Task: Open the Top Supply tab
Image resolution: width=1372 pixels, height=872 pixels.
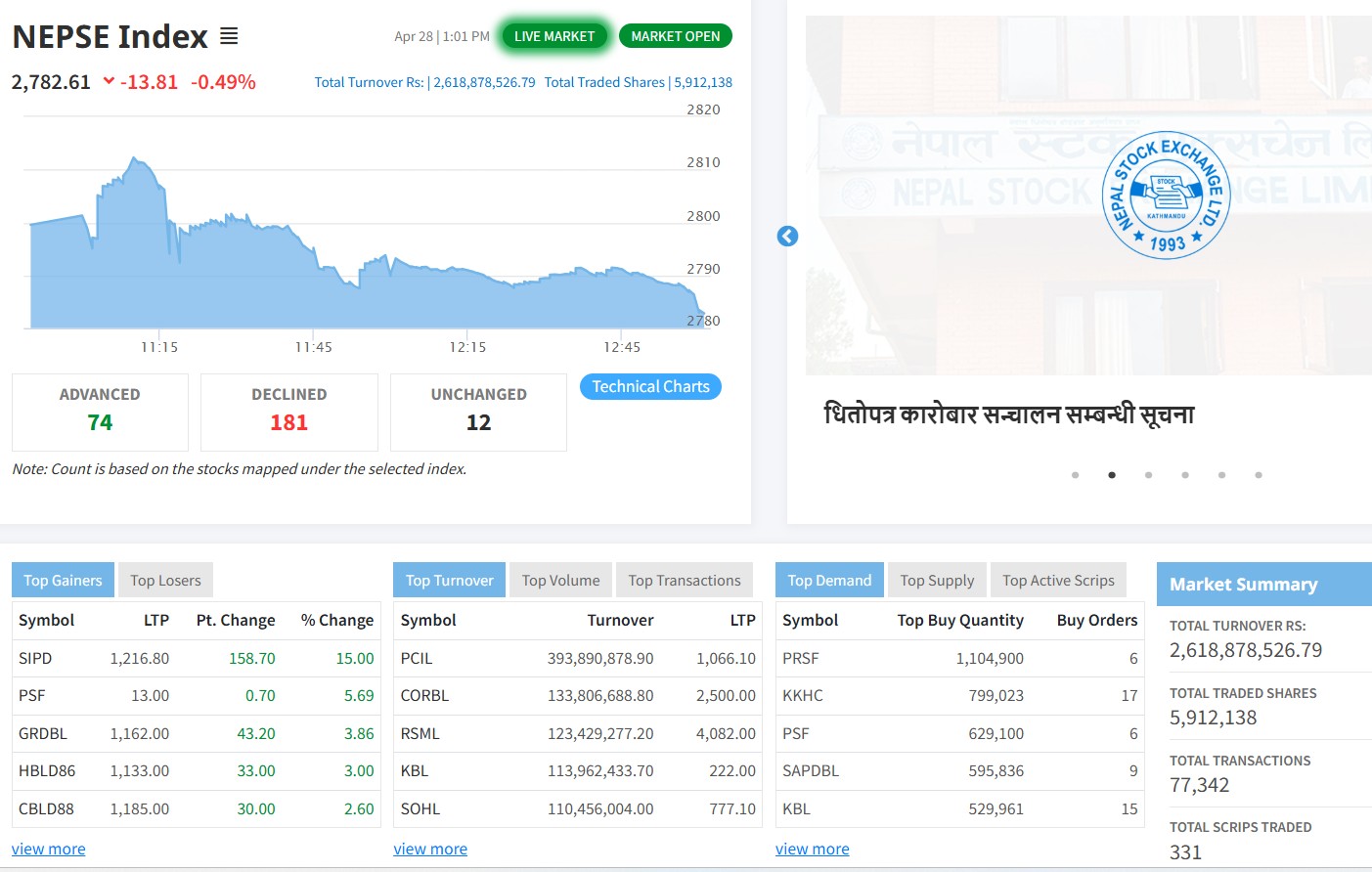Action: click(937, 581)
